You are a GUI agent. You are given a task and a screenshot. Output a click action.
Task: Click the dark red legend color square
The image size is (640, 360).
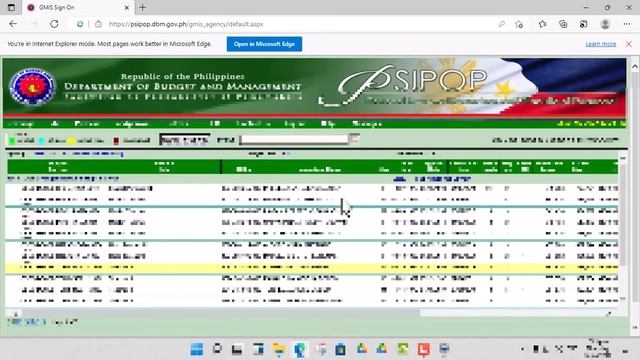pyautogui.click(x=116, y=141)
